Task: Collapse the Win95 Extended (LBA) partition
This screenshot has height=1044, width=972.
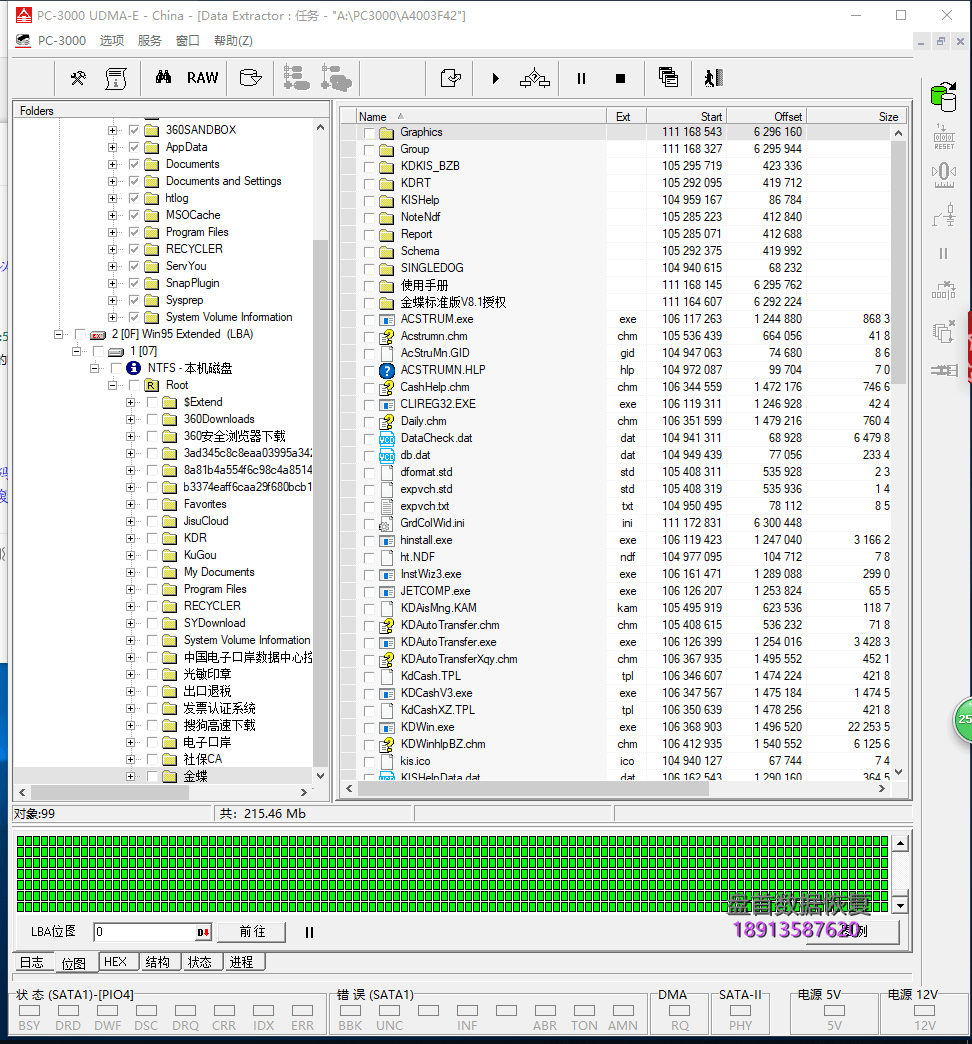Action: point(59,334)
